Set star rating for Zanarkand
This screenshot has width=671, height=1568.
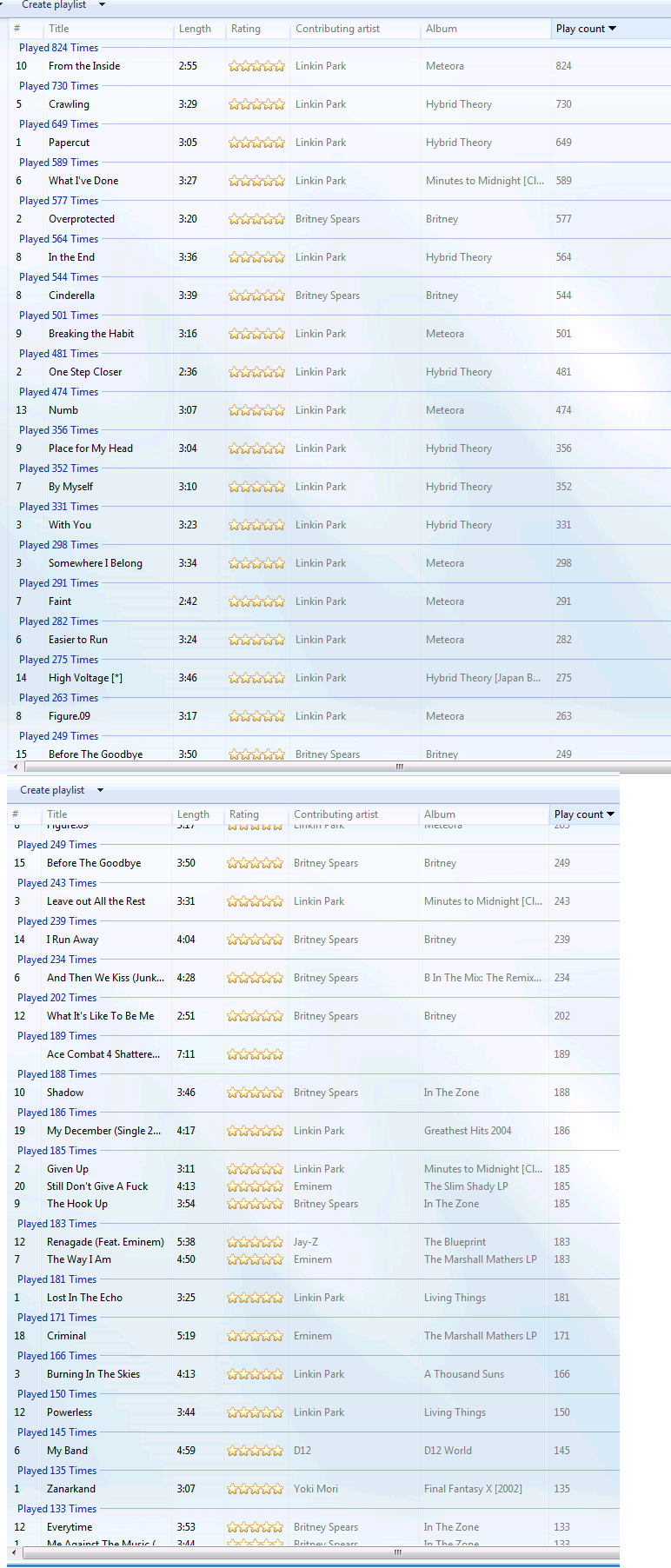(255, 1489)
